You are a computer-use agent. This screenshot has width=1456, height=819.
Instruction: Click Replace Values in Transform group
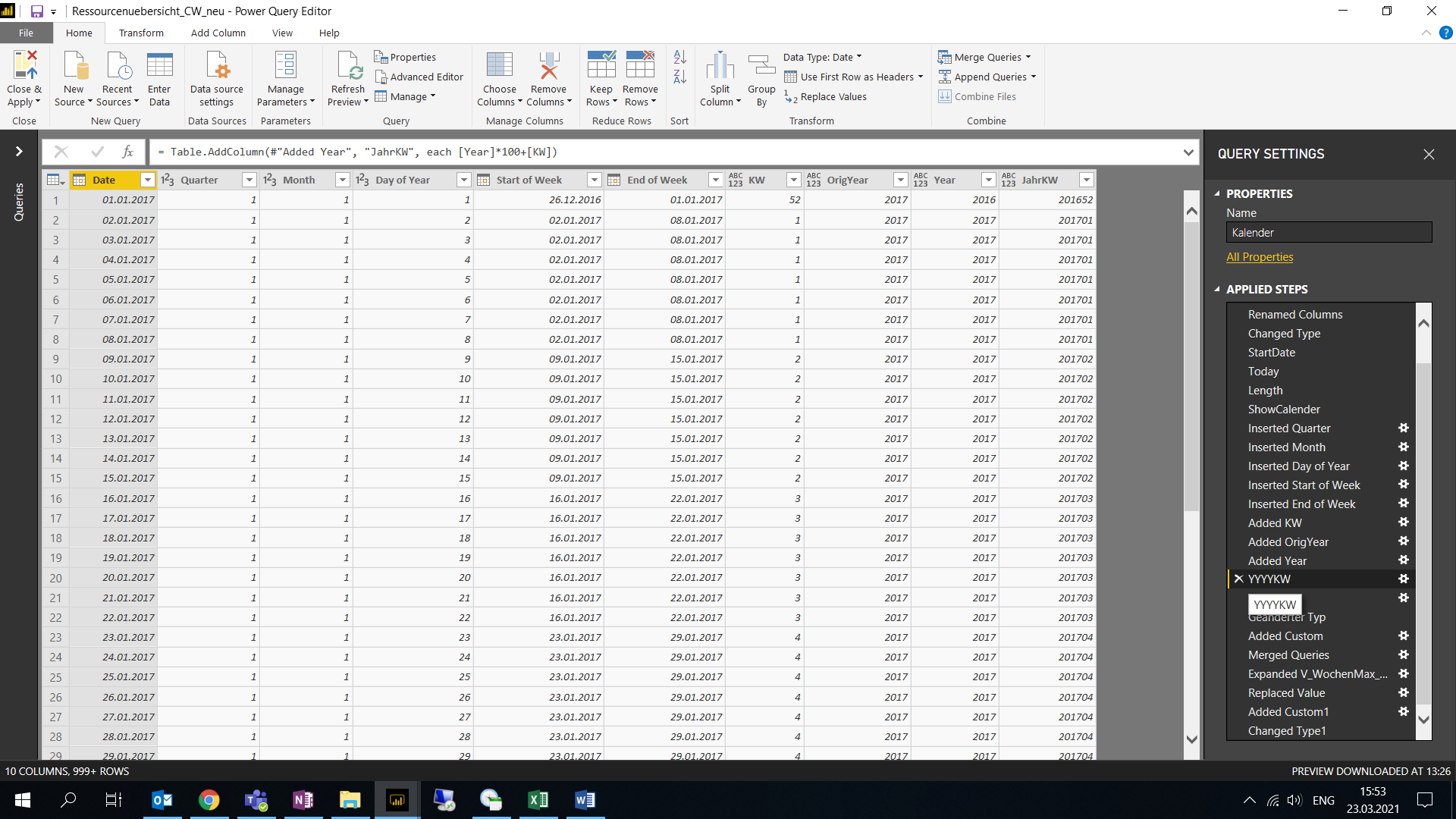825,96
